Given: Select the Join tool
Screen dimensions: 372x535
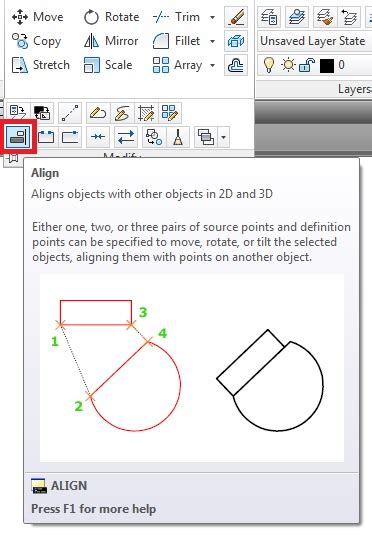Looking at the screenshot, I should coord(98,137).
